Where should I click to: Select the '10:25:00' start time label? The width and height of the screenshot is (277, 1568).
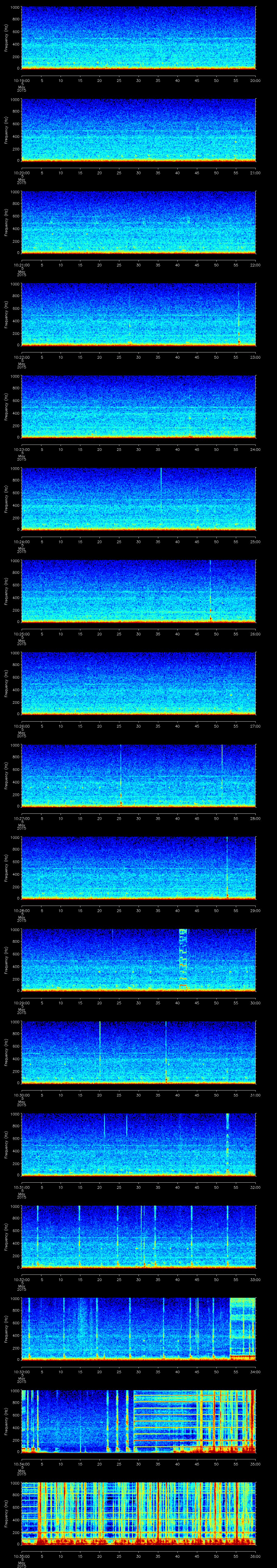[x=21, y=634]
